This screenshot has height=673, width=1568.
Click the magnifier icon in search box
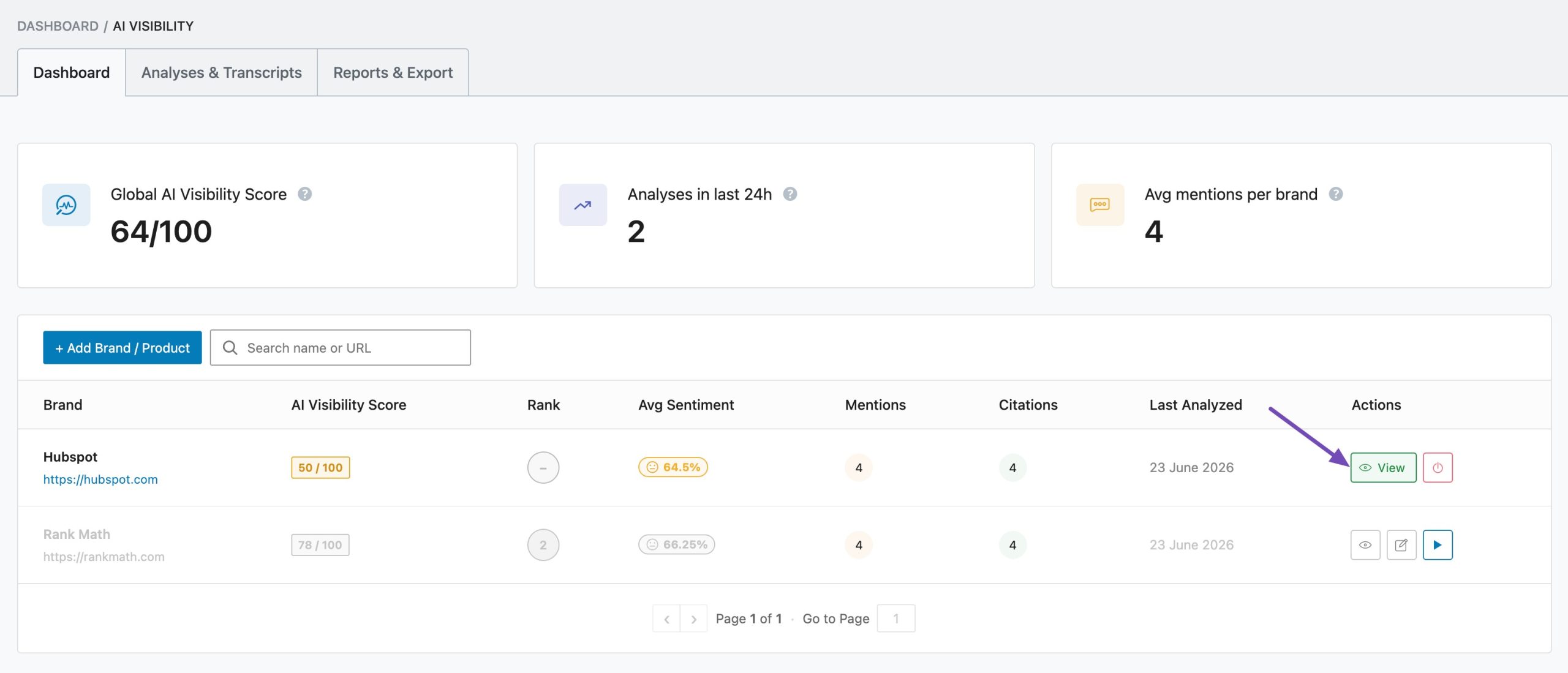[x=230, y=348]
